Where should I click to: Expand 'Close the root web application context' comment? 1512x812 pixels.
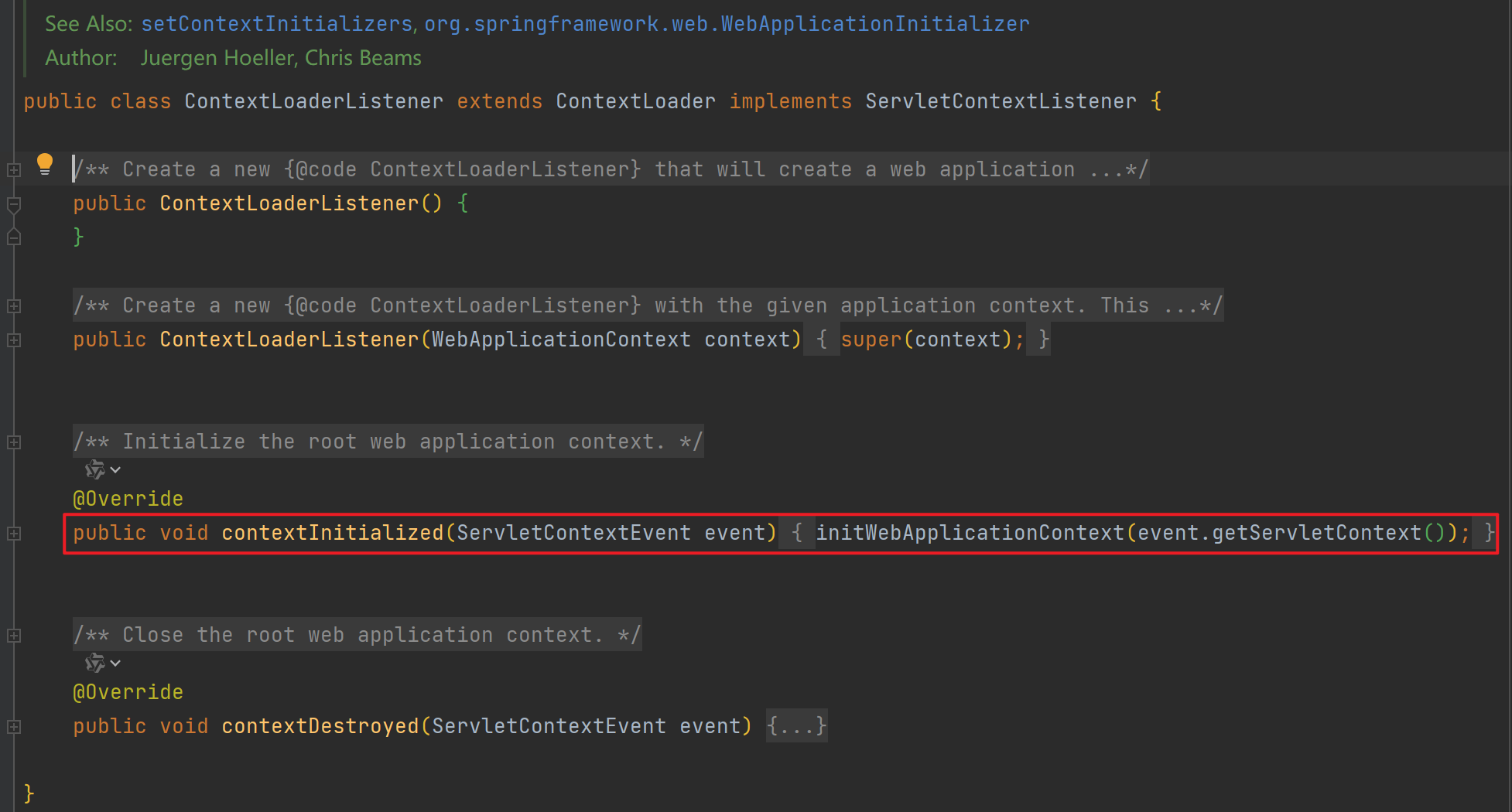pos(14,635)
